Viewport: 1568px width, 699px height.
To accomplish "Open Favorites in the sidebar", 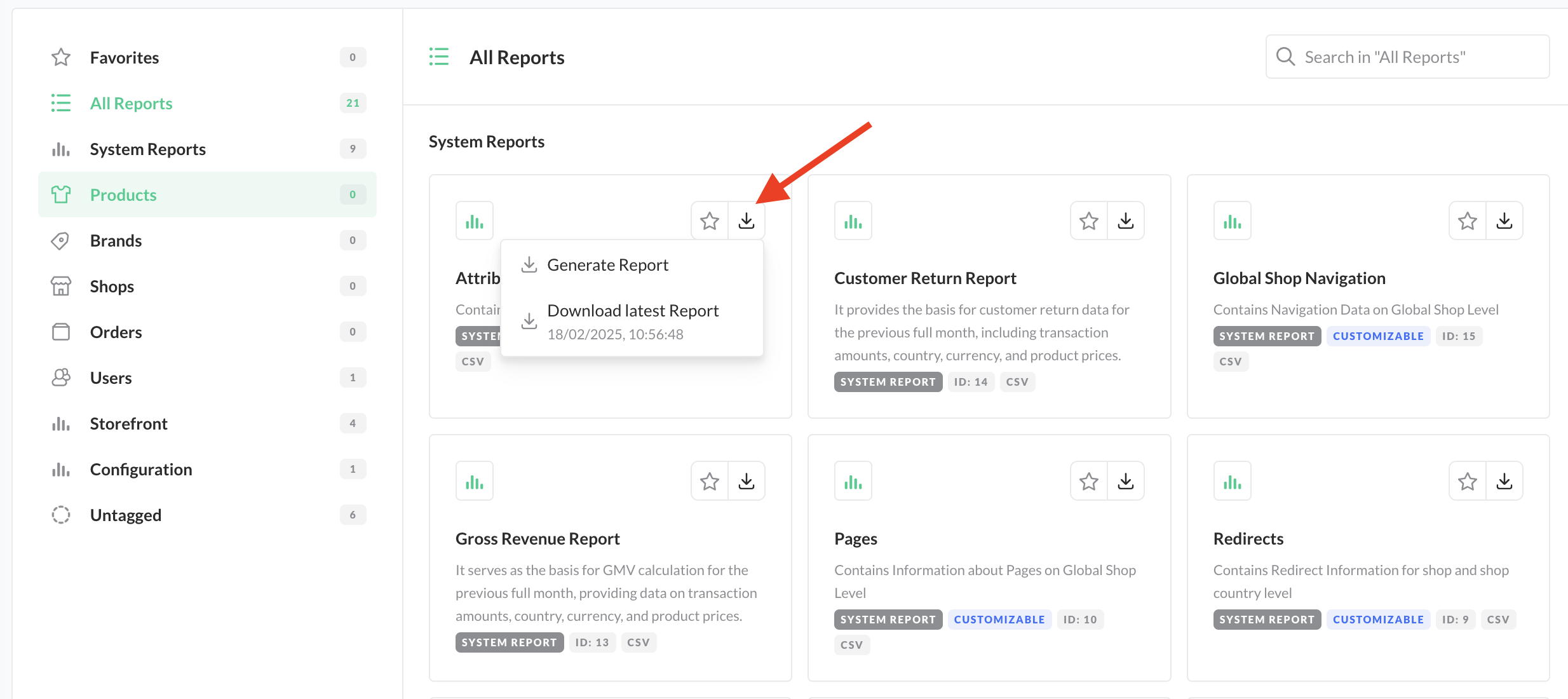I will pyautogui.click(x=125, y=57).
